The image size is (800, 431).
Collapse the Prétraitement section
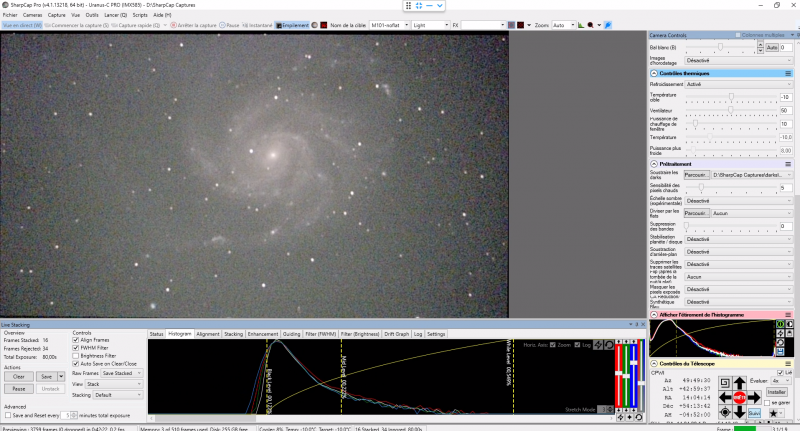(654, 164)
